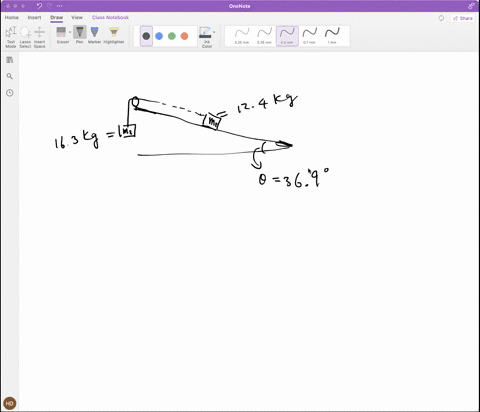Open the title bar more options ellipsis

[59, 6]
